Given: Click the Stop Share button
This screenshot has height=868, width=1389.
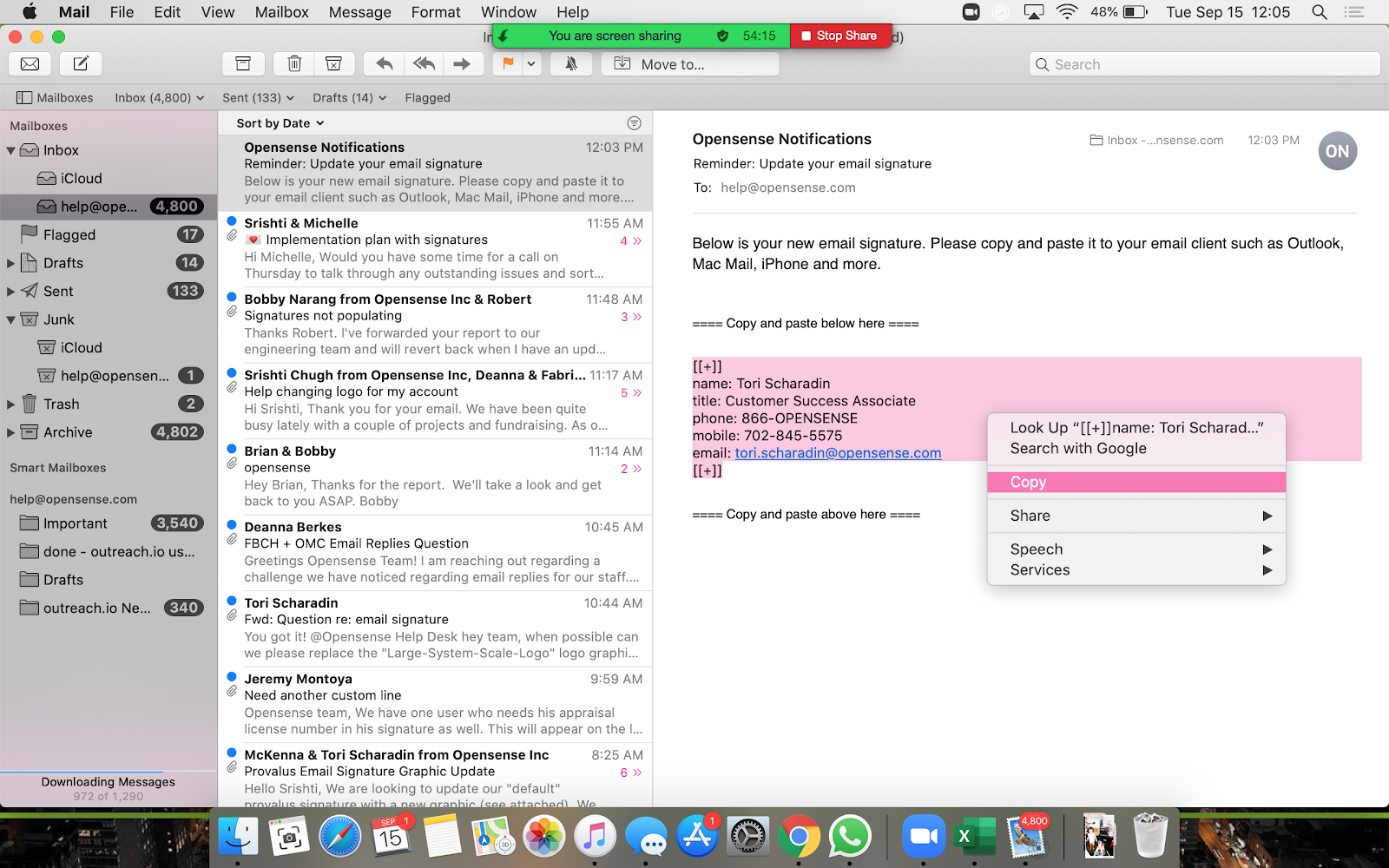Looking at the screenshot, I should 840,36.
